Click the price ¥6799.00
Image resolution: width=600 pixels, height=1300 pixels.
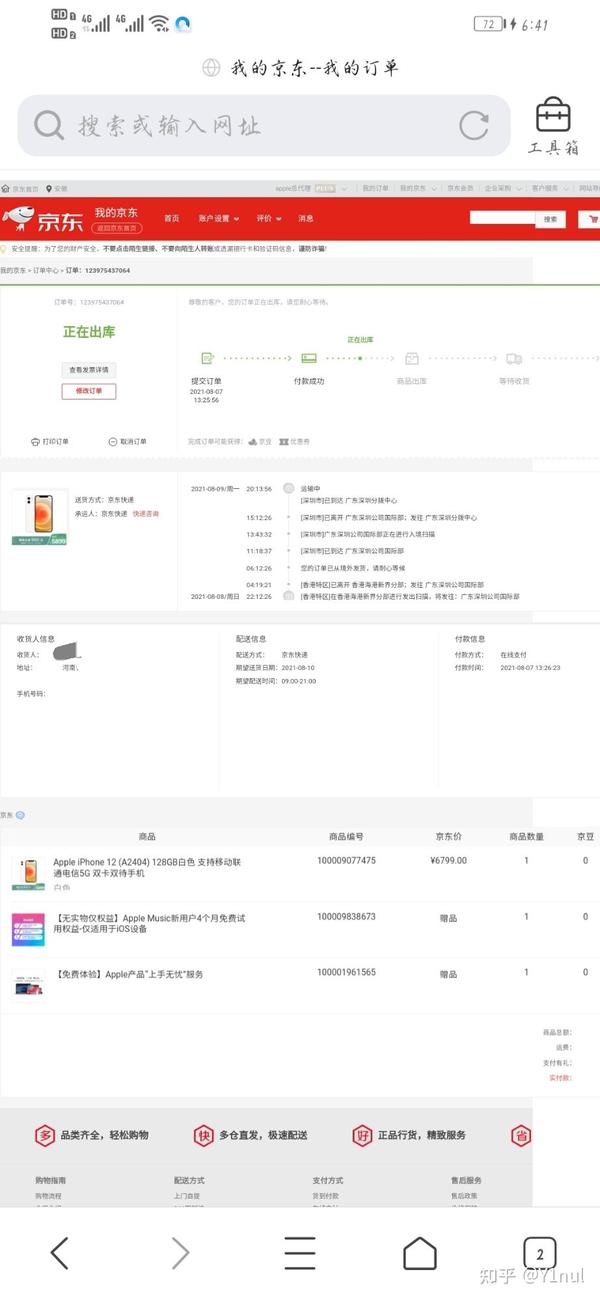click(449, 860)
